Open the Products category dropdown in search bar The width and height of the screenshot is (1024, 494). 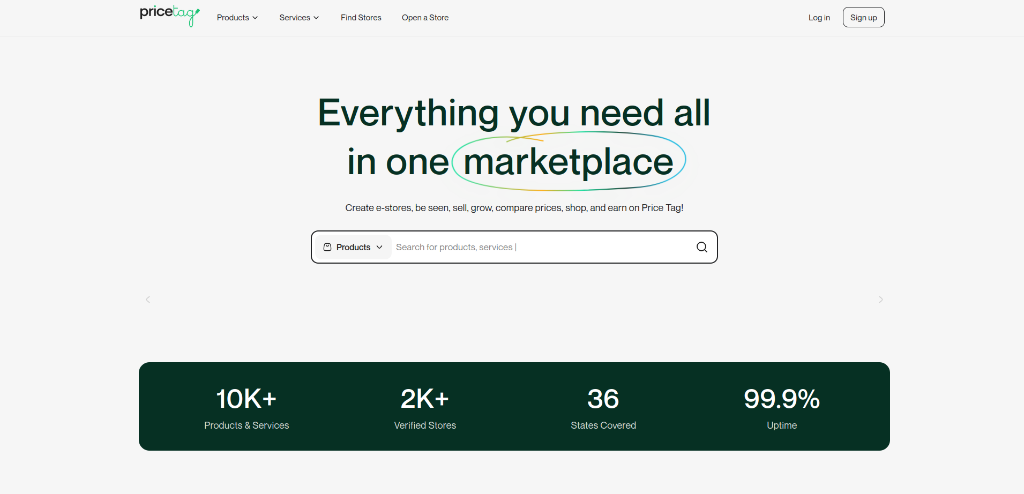pyautogui.click(x=353, y=247)
